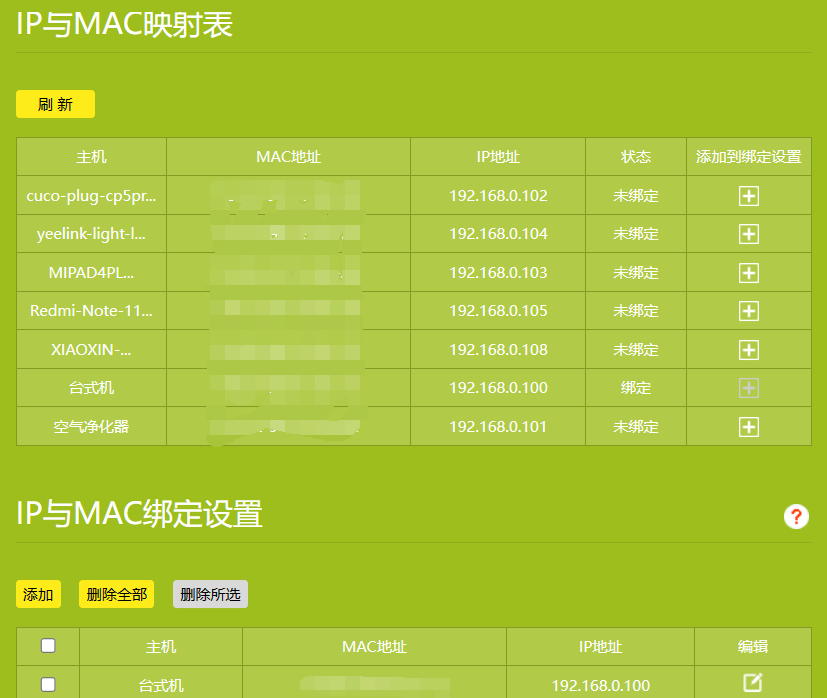Select the 台式机 host name in mapping table

(x=91, y=388)
